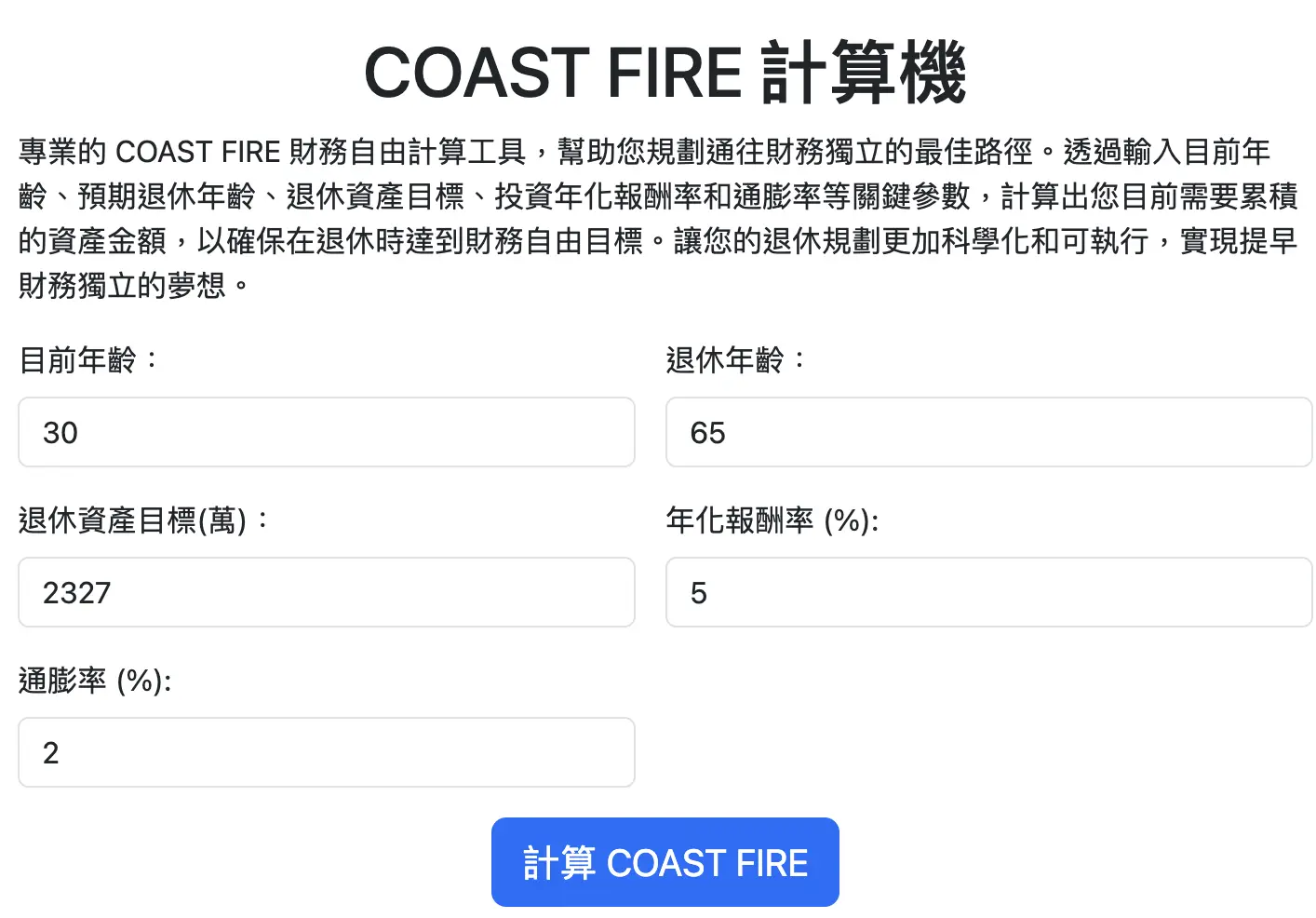Click the inflation rate percentage field
Viewport: 1316px width, 918px height.
(x=326, y=752)
